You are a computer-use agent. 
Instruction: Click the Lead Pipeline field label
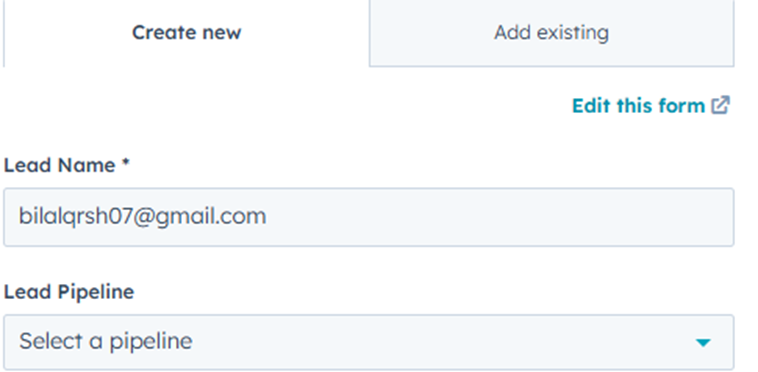tap(69, 292)
